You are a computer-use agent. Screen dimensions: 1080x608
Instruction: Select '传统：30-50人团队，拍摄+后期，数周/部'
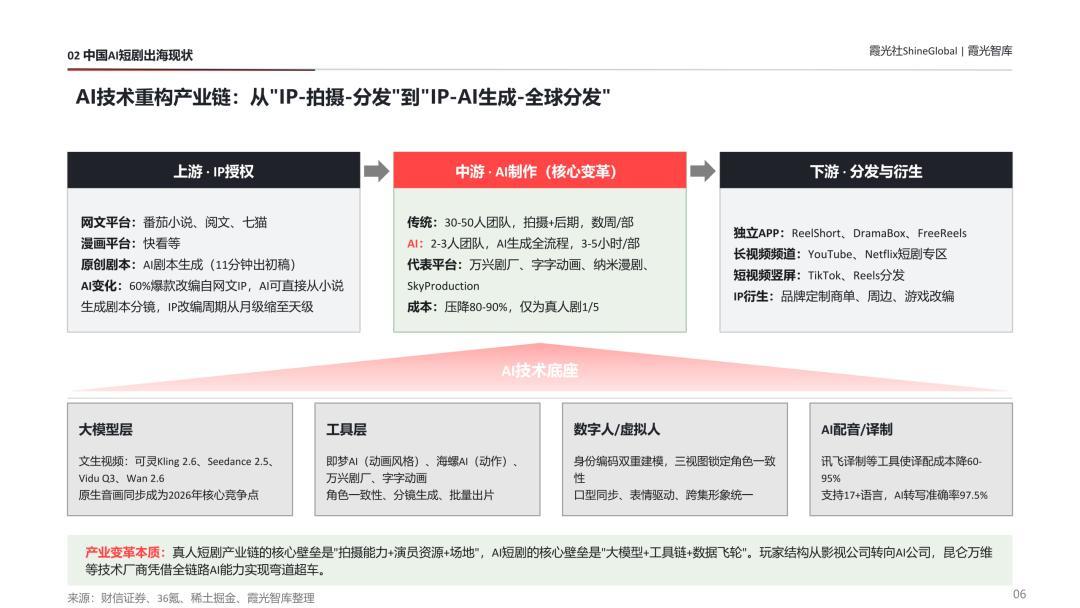pos(520,222)
